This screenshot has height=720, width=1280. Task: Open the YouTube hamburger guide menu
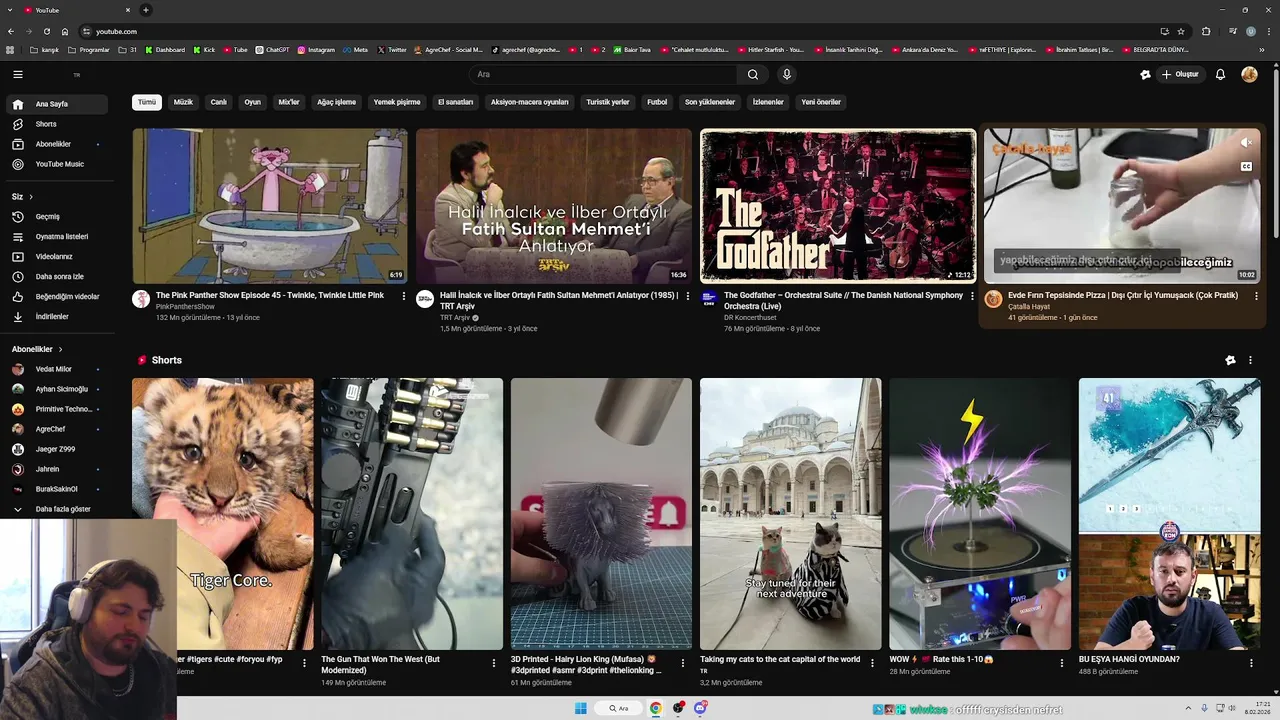tap(17, 74)
